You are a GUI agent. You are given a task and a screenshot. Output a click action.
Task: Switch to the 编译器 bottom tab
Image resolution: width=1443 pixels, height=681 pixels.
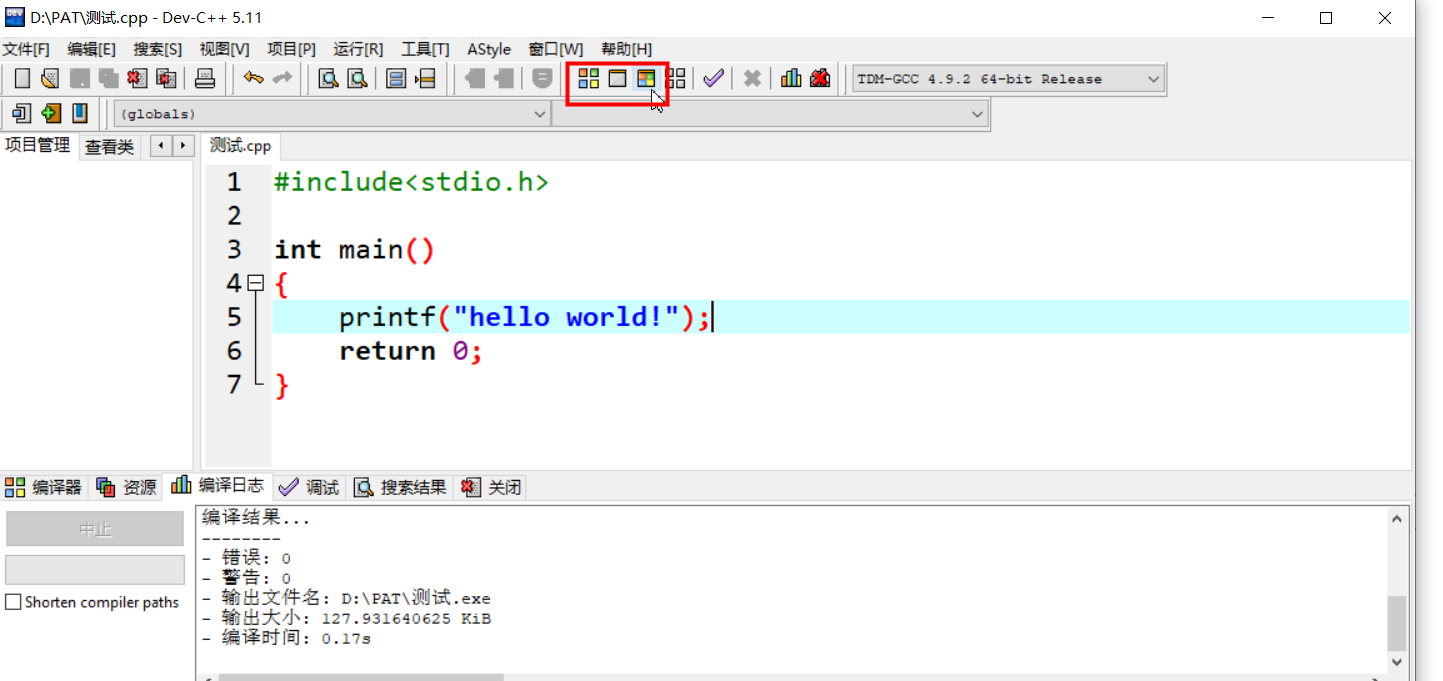(43, 487)
